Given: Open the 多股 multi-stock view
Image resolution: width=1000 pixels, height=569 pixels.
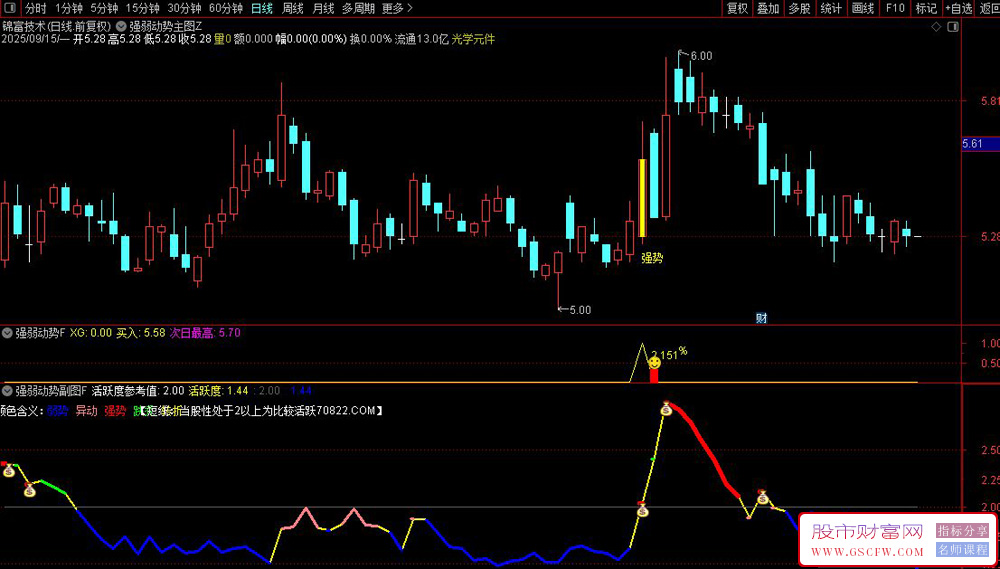Looking at the screenshot, I should 799,8.
